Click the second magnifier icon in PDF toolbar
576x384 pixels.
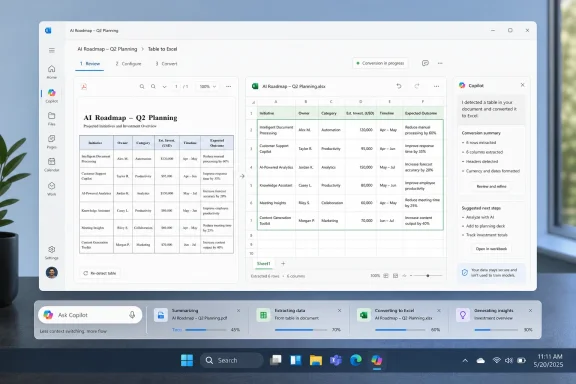pyautogui.click(x=153, y=87)
